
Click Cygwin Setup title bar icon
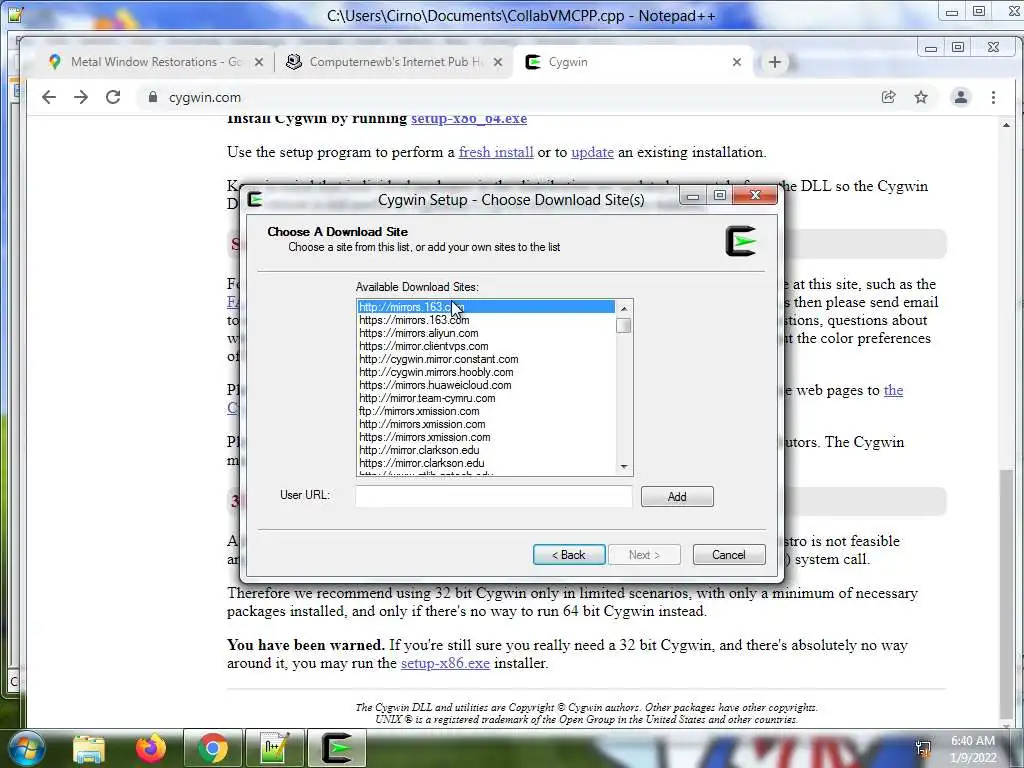[255, 199]
